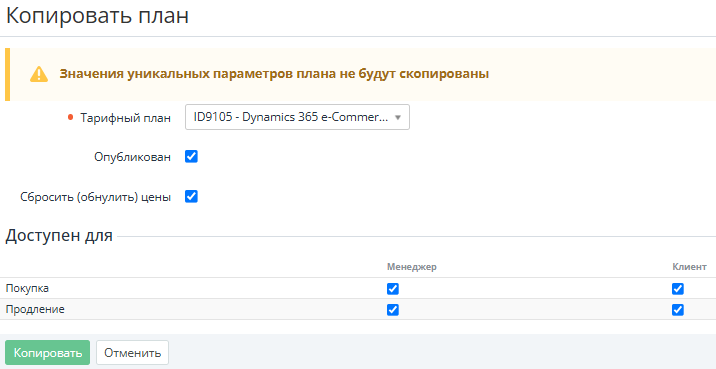Toggle Покупка checkbox for Менеджер
716x369 pixels.
coord(393,289)
